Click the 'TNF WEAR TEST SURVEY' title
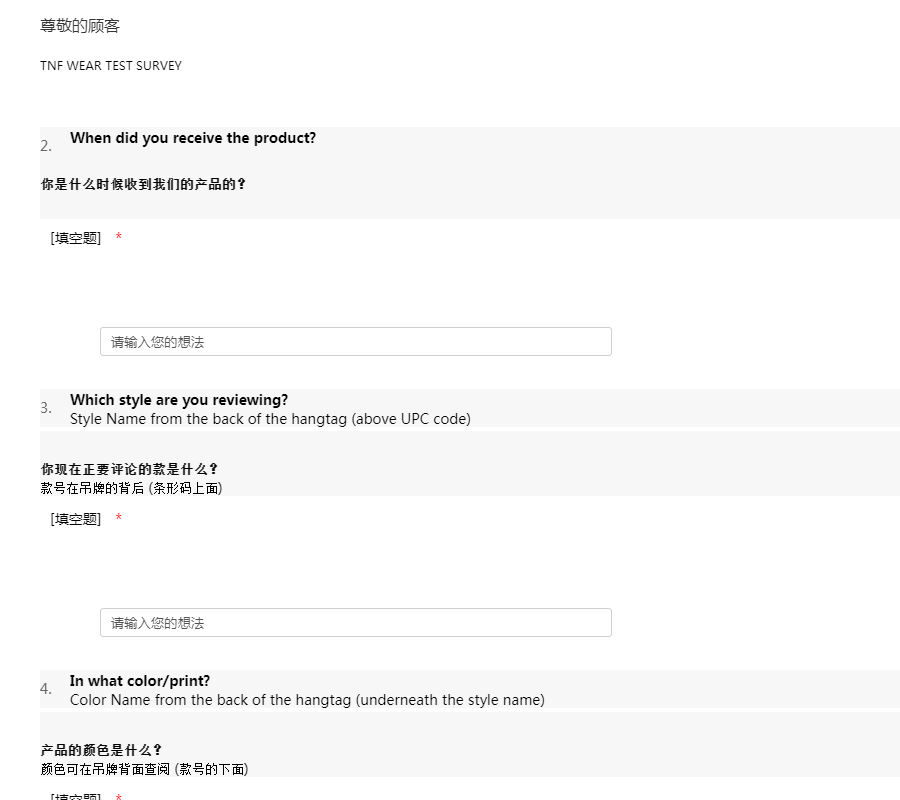The height and width of the screenshot is (800, 900). tap(111, 66)
